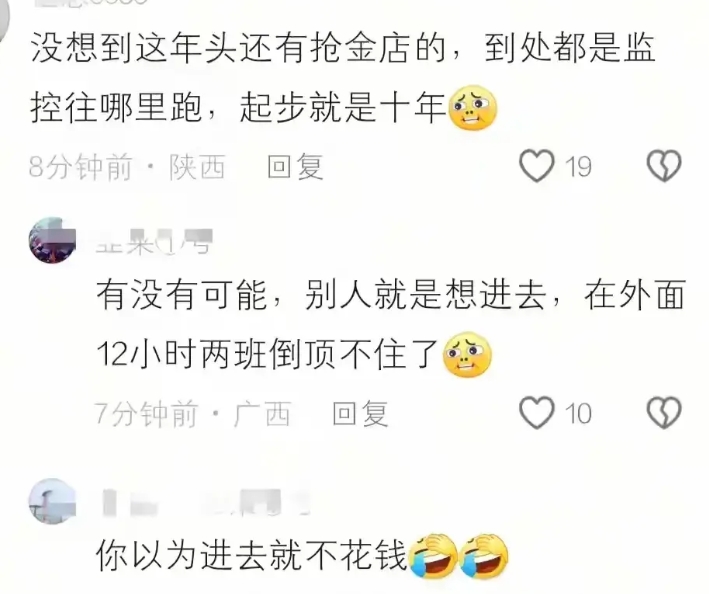Tap the like count 19

pyautogui.click(x=578, y=166)
